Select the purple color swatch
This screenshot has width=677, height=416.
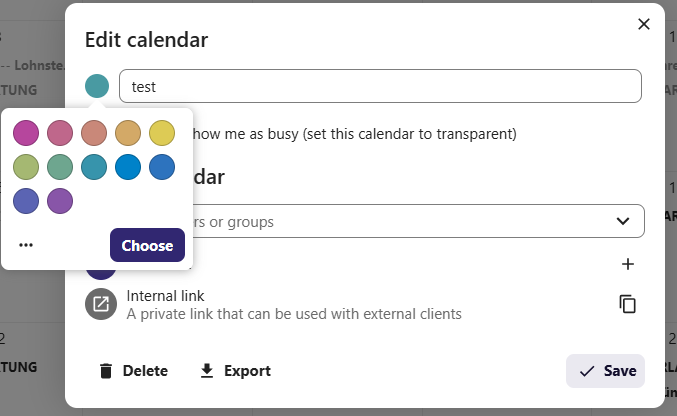(60, 201)
